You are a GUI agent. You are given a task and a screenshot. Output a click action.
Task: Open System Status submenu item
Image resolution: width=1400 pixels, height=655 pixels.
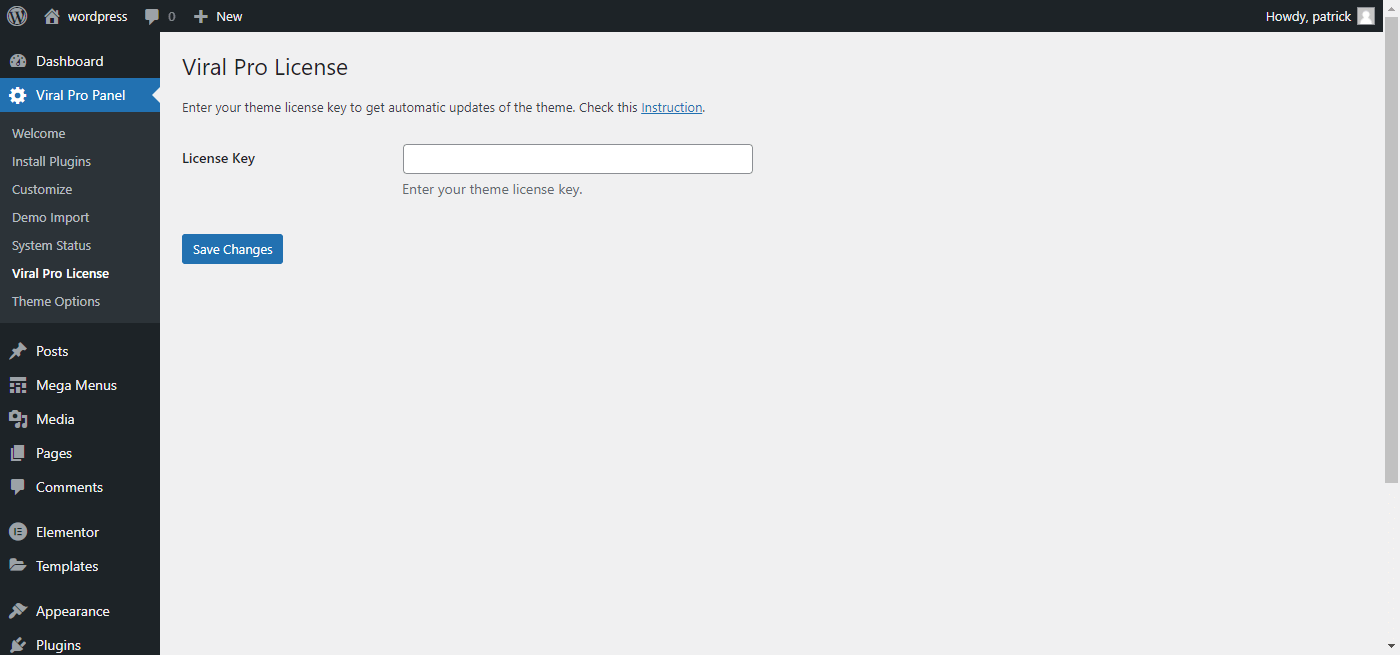[51, 245]
